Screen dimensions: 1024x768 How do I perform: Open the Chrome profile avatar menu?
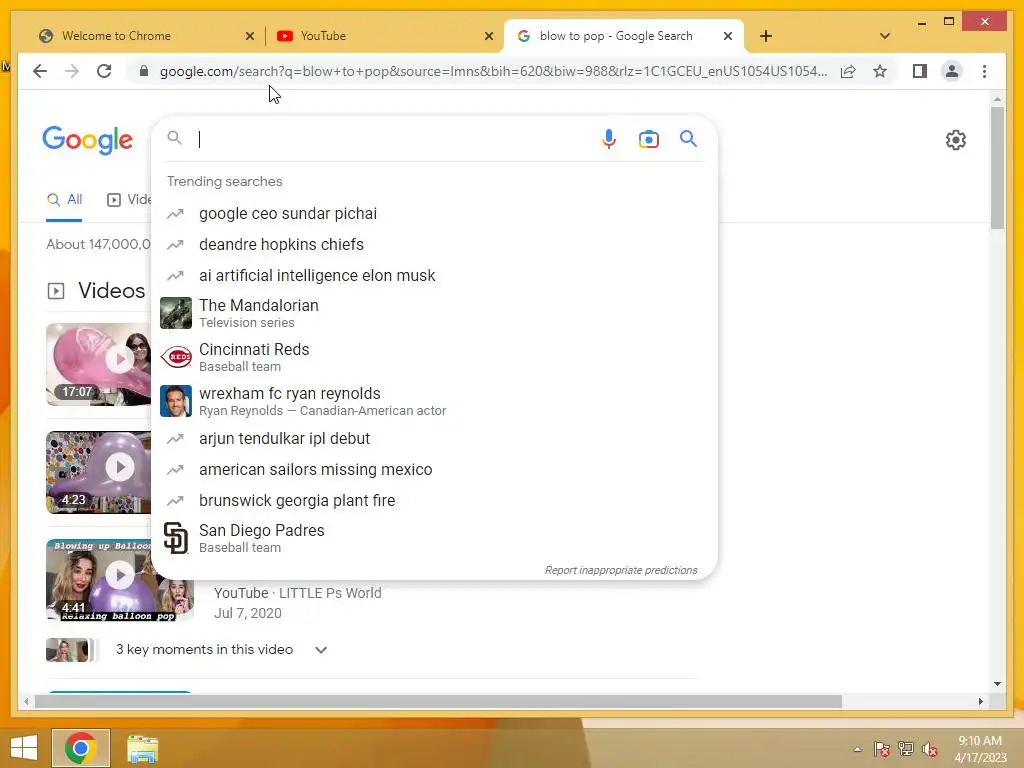click(x=952, y=71)
